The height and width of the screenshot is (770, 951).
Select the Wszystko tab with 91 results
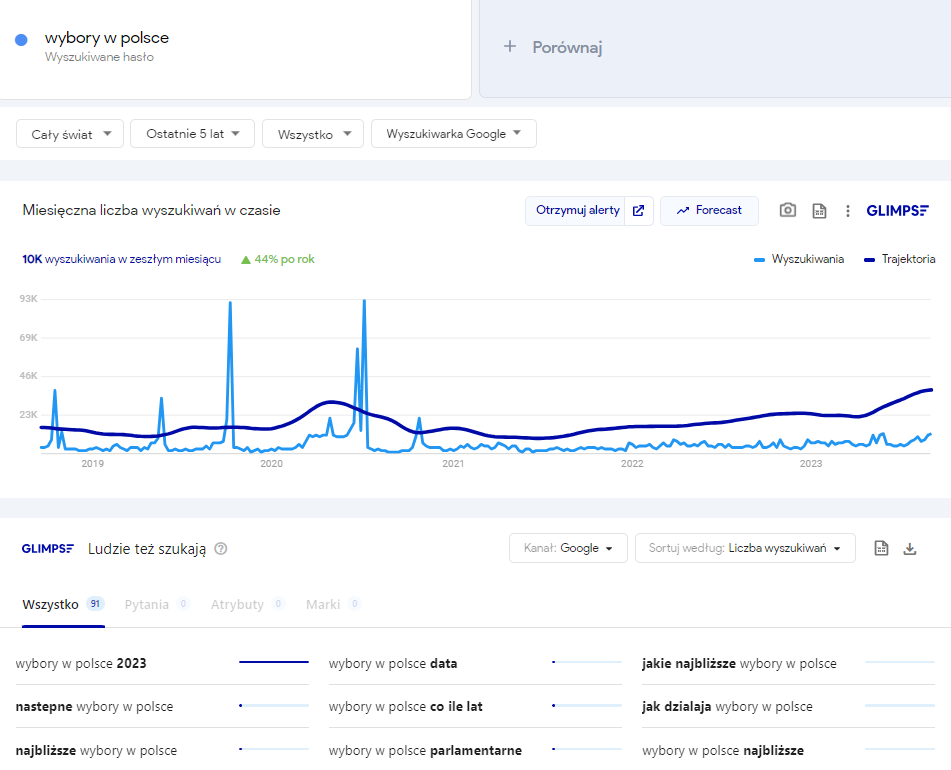pyautogui.click(x=63, y=604)
